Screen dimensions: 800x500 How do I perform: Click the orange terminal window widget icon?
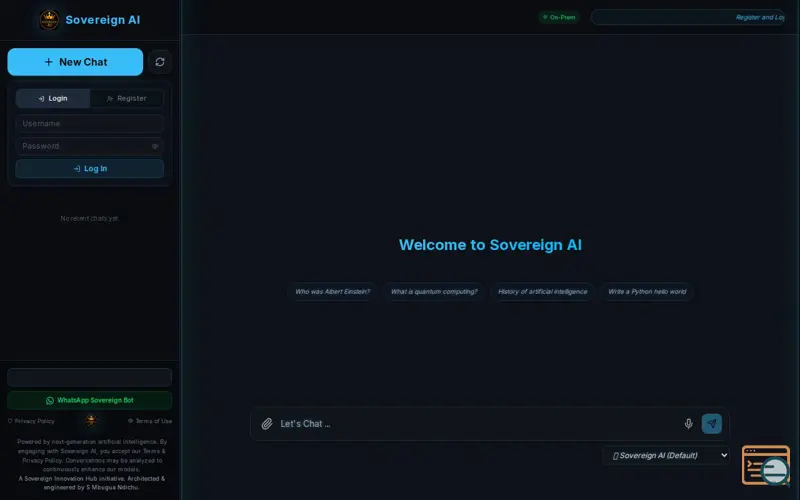coord(766,465)
